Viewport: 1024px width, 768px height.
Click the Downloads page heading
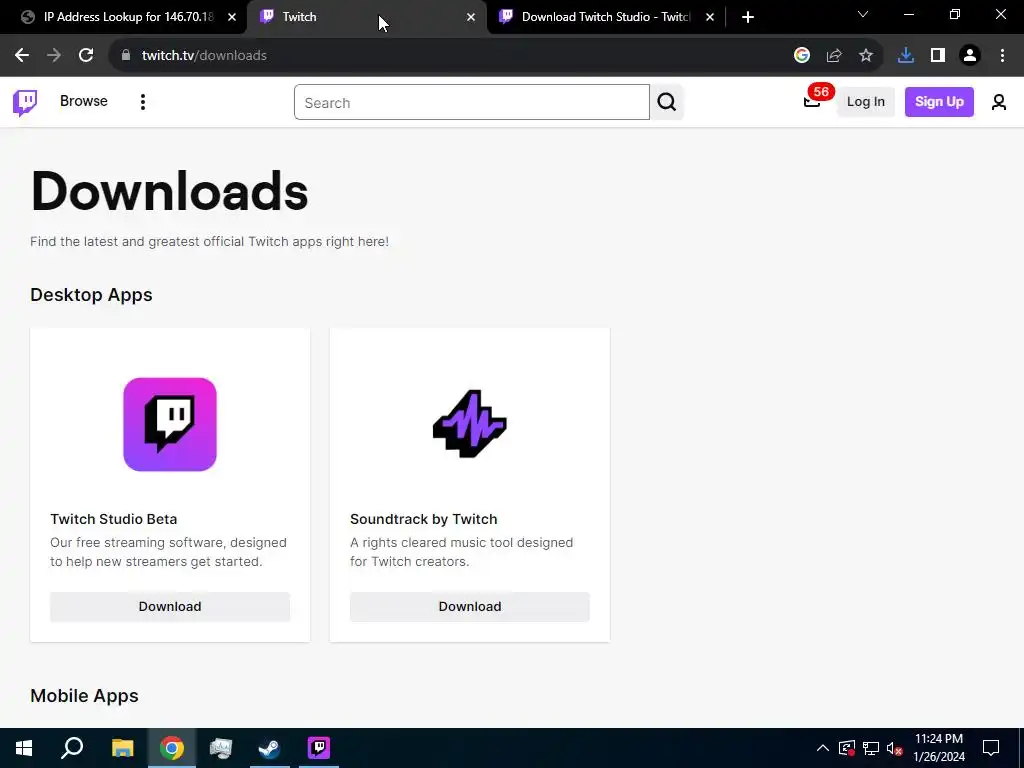click(x=169, y=191)
